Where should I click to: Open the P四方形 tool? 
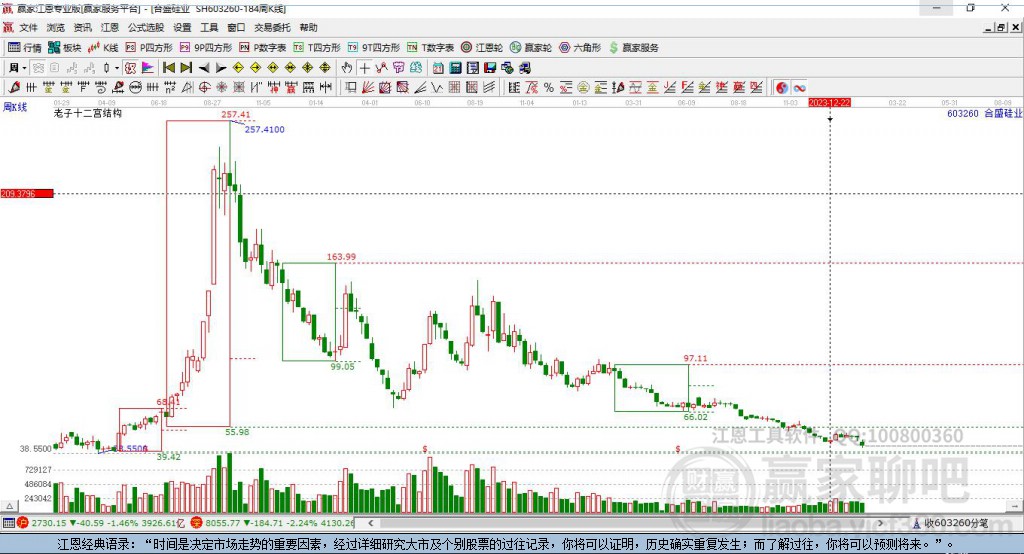pyautogui.click(x=150, y=48)
